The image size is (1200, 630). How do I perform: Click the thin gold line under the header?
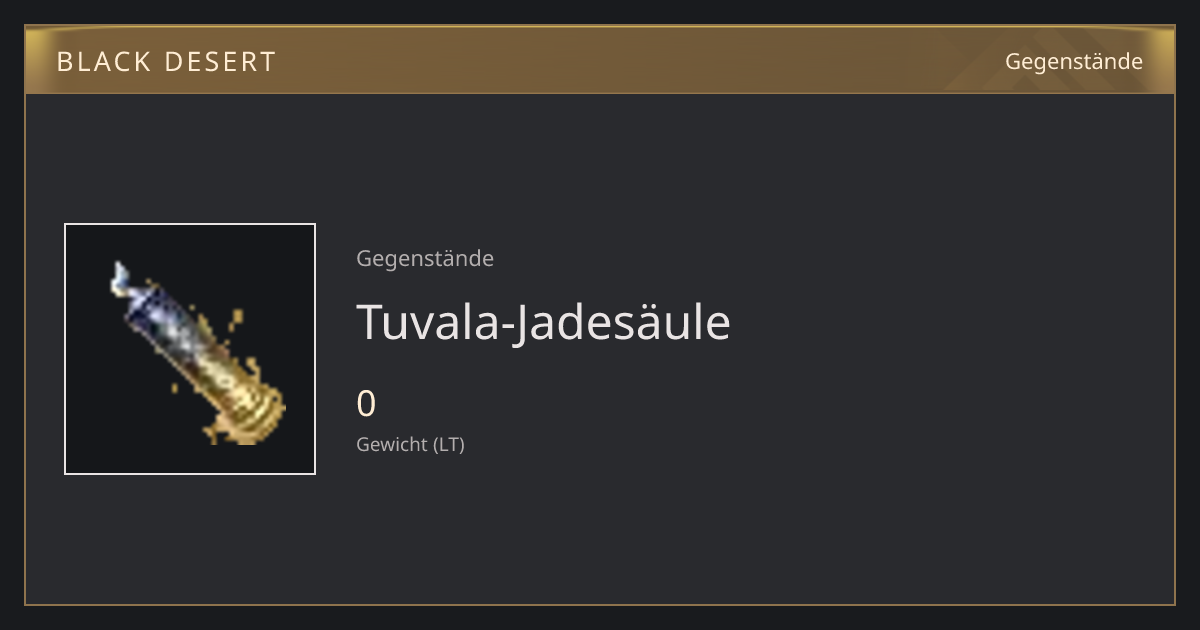click(600, 93)
